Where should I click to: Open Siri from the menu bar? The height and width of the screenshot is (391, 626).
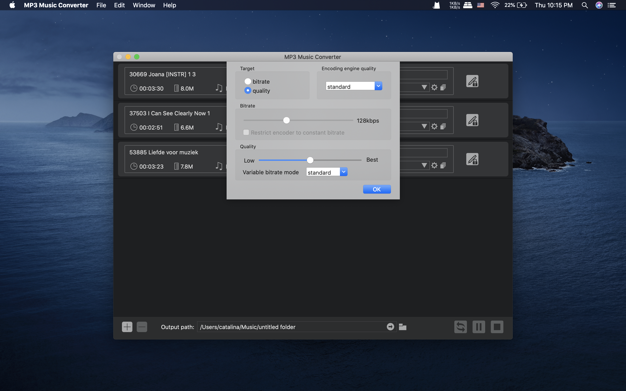point(599,5)
